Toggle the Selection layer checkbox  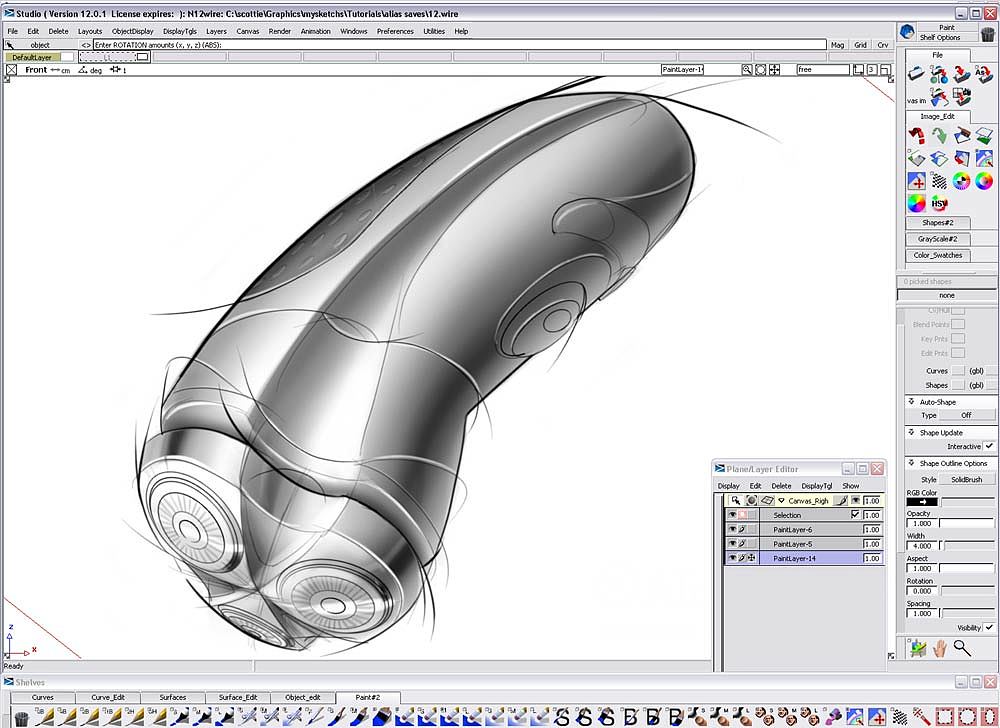pos(854,515)
